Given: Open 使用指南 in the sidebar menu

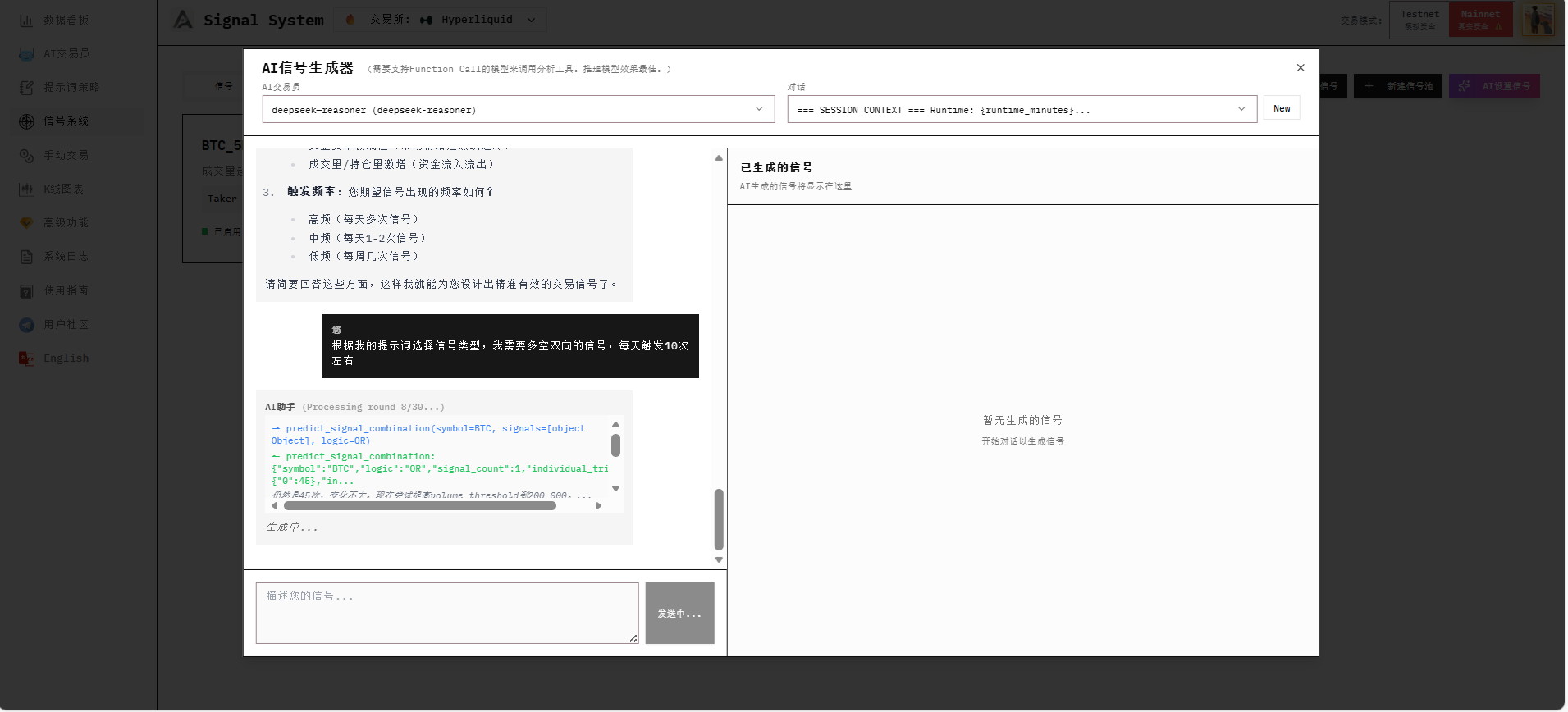Looking at the screenshot, I should [x=66, y=290].
